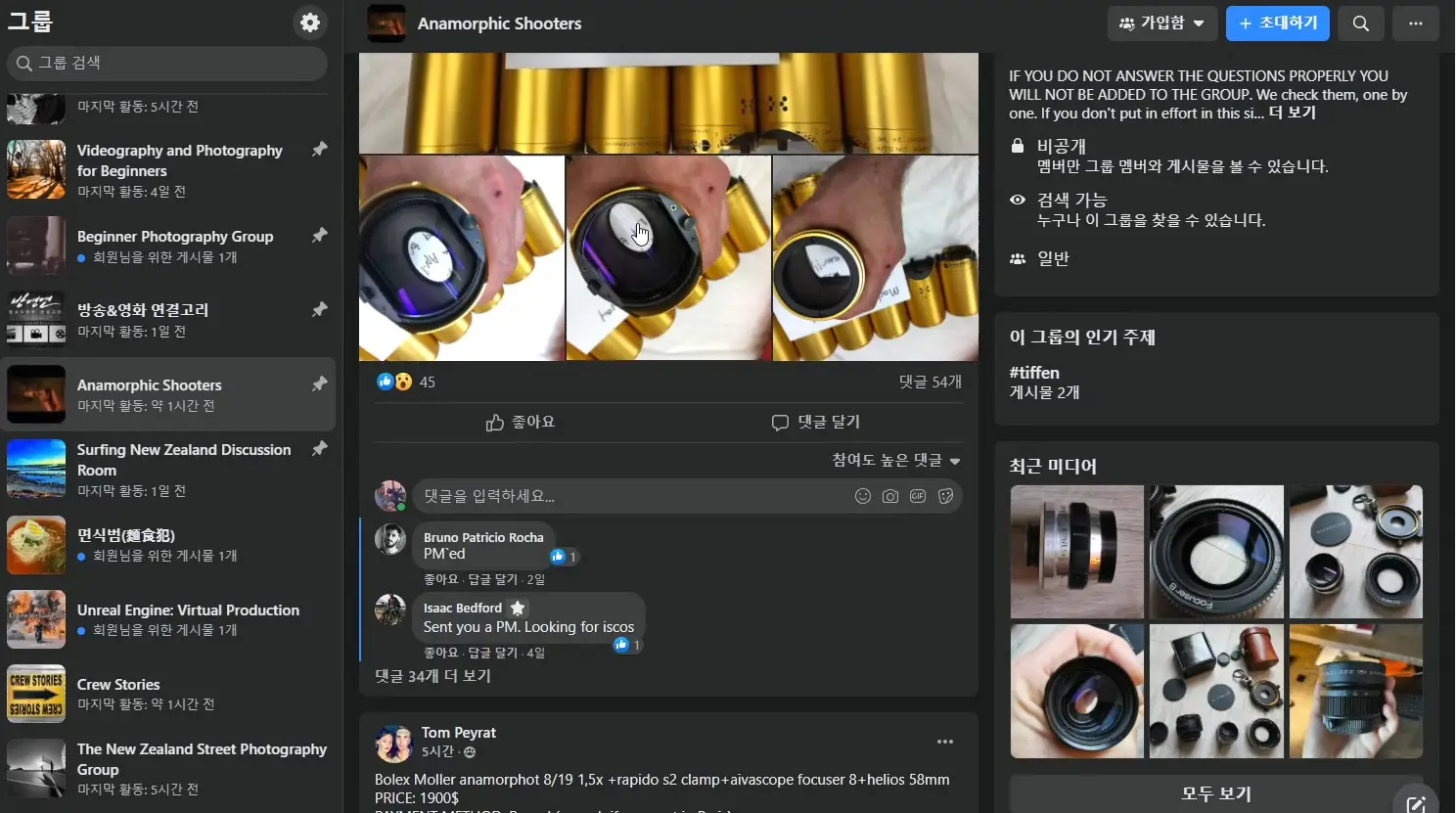Viewport: 1456px width, 813px height.
Task: Open Tom Peyrat post options menu
Action: tap(944, 742)
